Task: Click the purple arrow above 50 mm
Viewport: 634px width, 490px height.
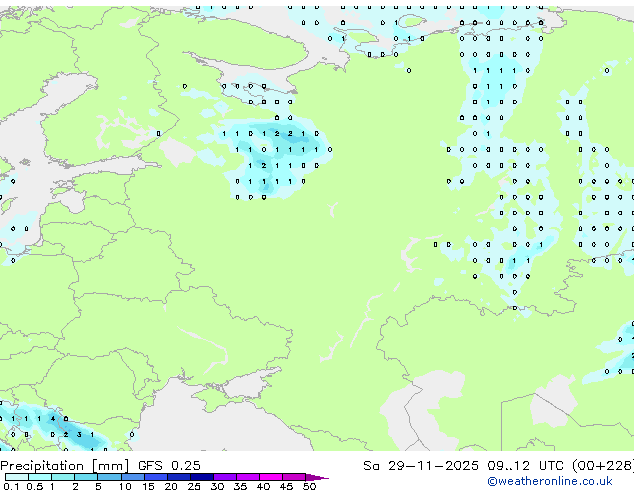Action: coord(316,477)
